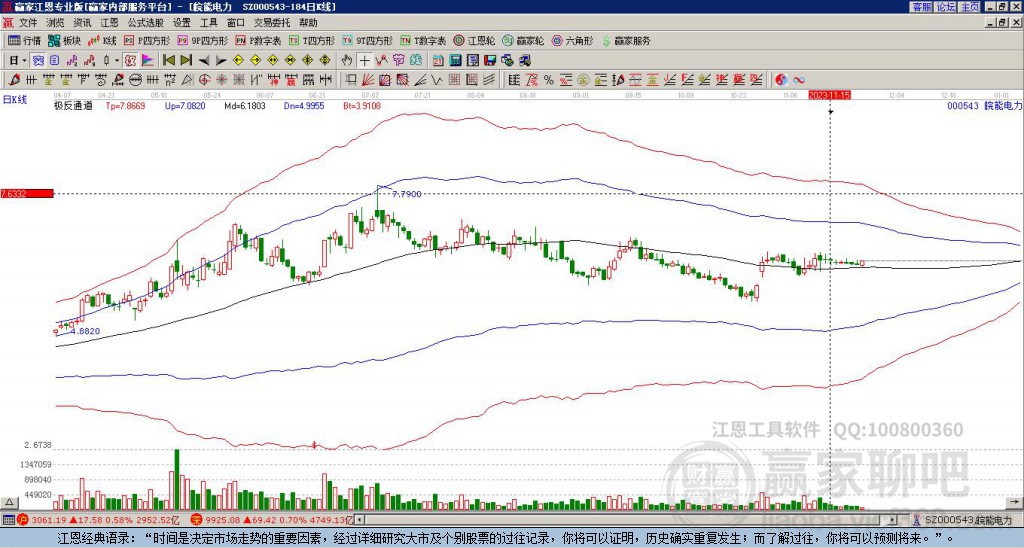Image resolution: width=1024 pixels, height=548 pixels.
Task: Select the circled horizontal line tool
Action: coord(135,80)
